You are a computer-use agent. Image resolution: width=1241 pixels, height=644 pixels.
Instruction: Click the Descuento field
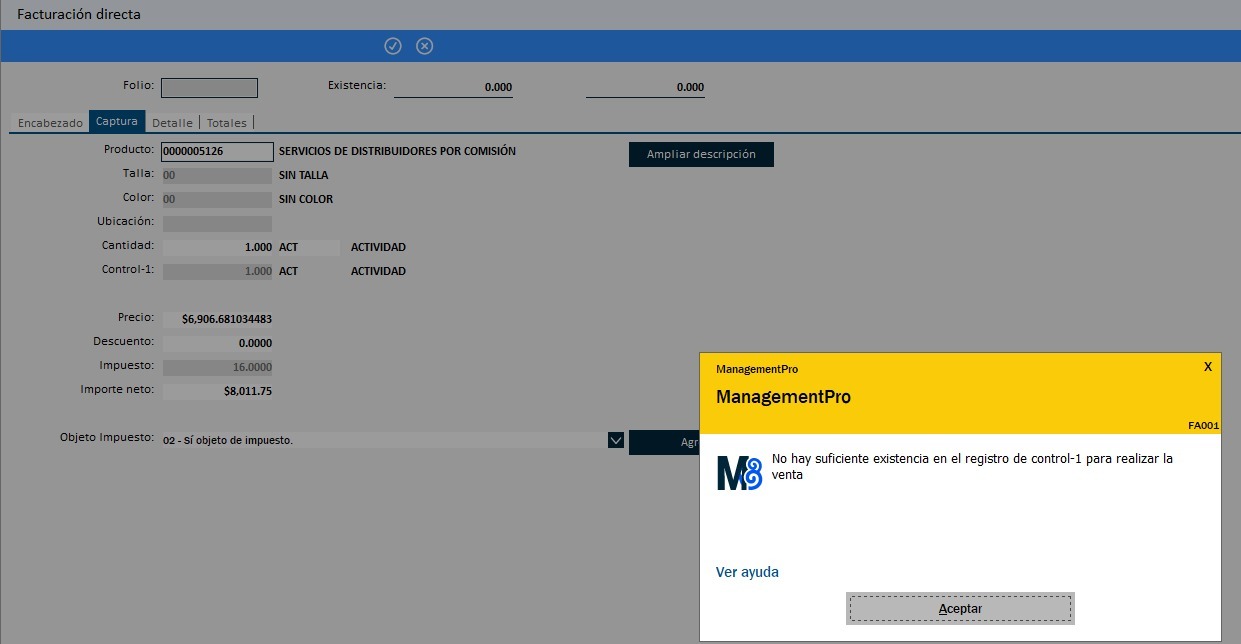tap(217, 343)
